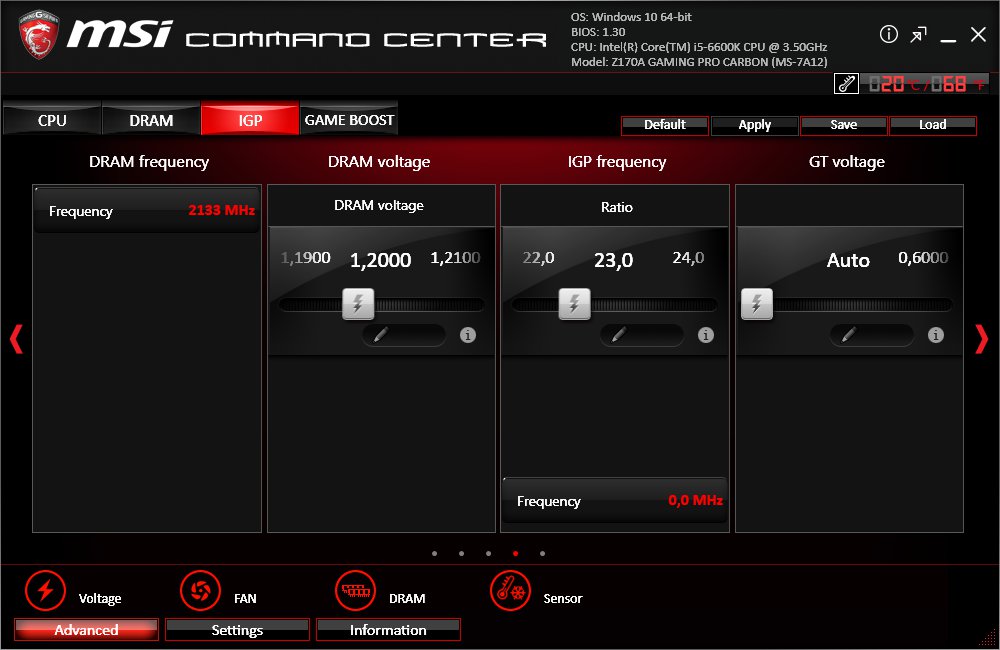Viewport: 1000px width, 650px height.
Task: Click the DRAM voltage pencil edit field
Action: pyautogui.click(x=404, y=335)
